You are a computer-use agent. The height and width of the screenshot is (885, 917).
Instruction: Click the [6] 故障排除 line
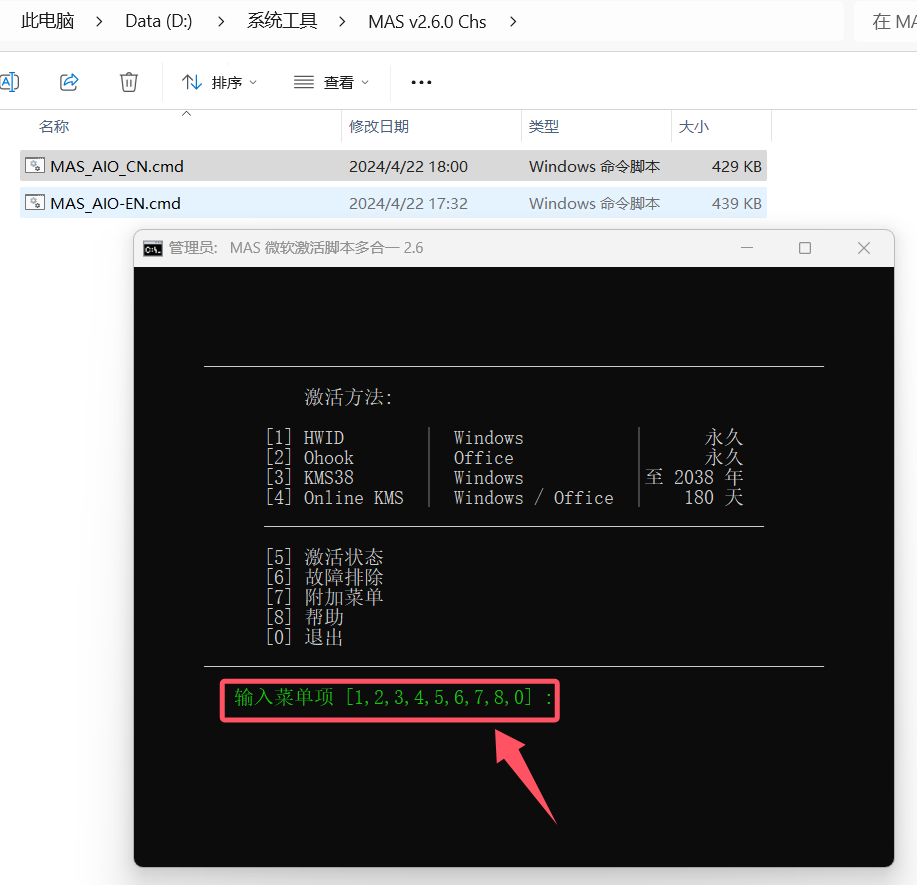pos(325,577)
